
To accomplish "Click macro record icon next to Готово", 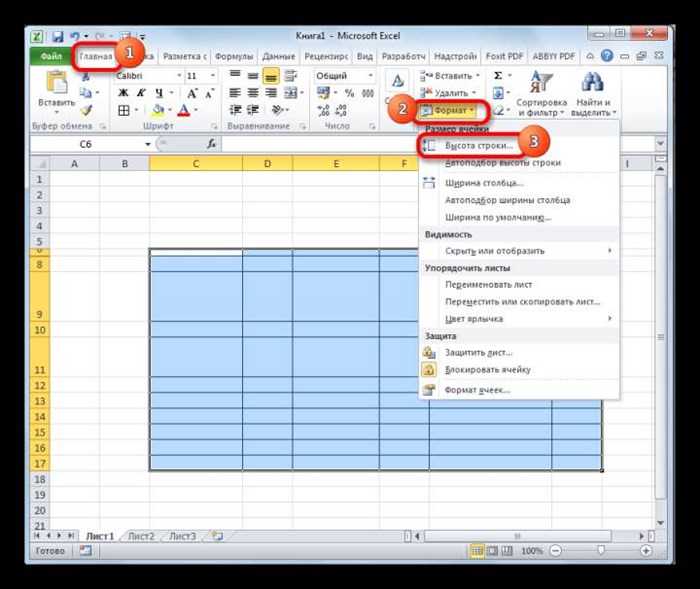I will tap(85, 551).
